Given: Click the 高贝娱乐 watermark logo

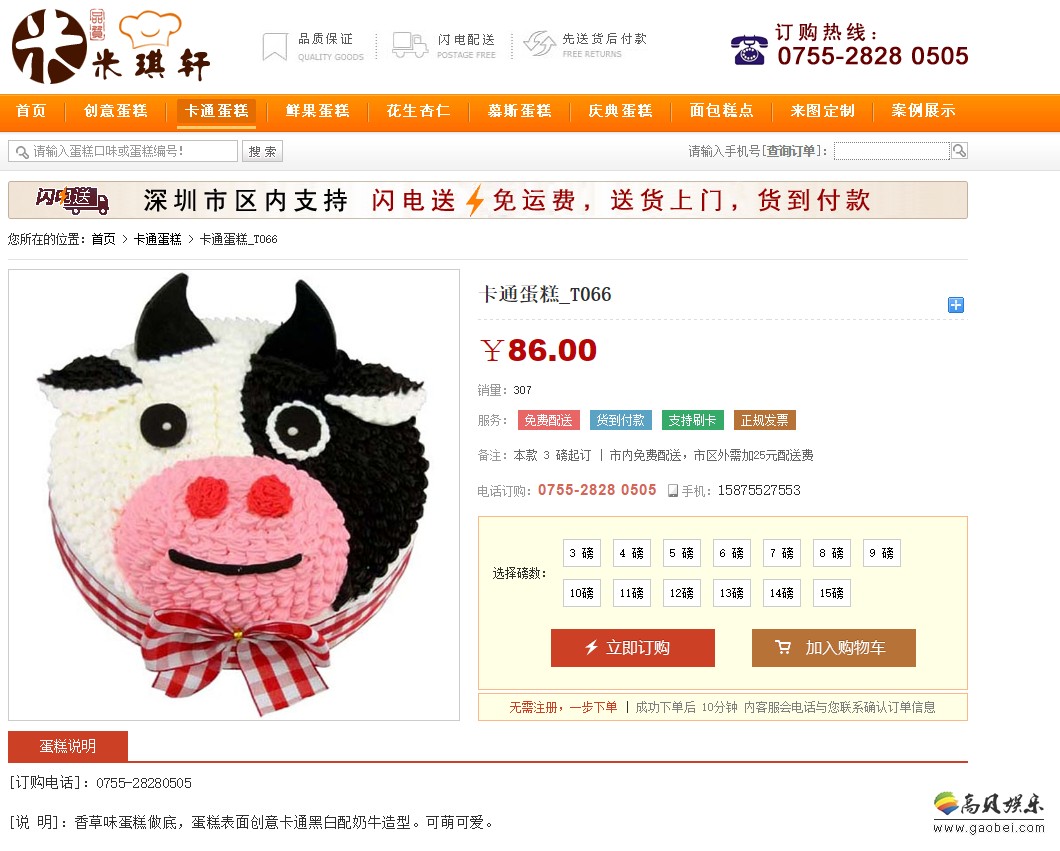Looking at the screenshot, I should coord(989,812).
